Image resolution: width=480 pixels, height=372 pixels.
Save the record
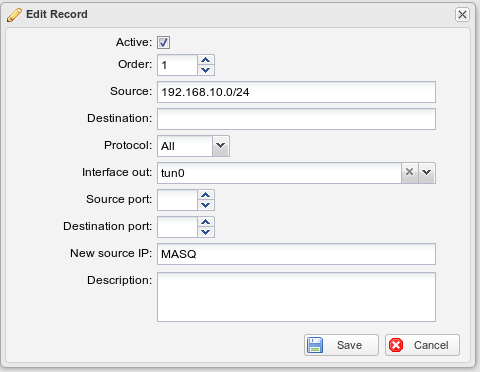[x=341, y=345]
